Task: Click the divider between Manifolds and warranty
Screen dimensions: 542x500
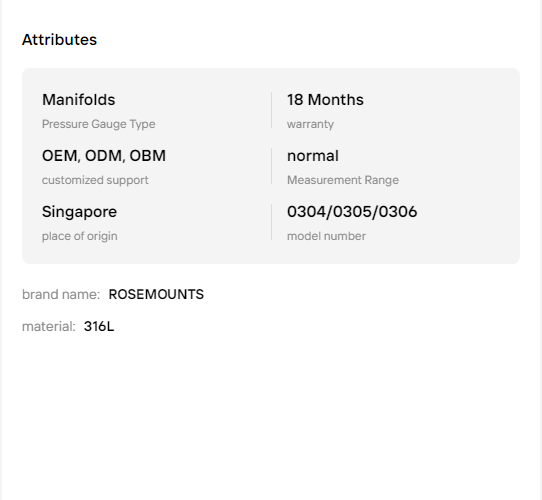Action: pyautogui.click(x=272, y=110)
